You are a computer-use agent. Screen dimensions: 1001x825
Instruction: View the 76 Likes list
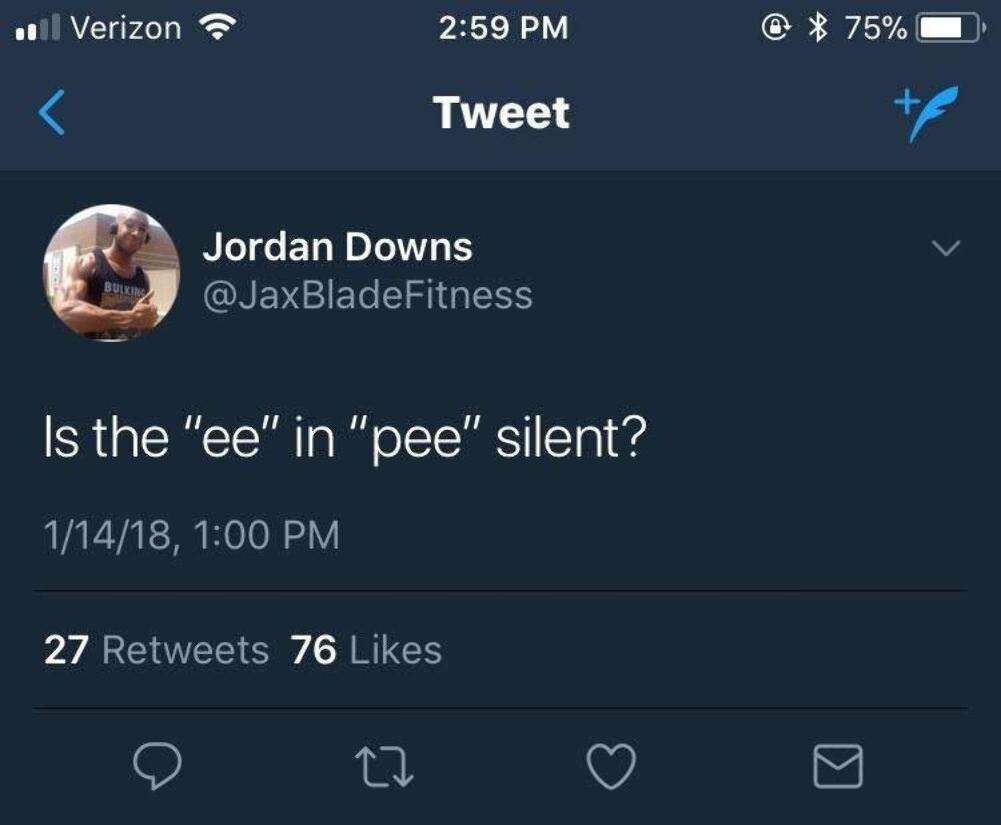[366, 650]
